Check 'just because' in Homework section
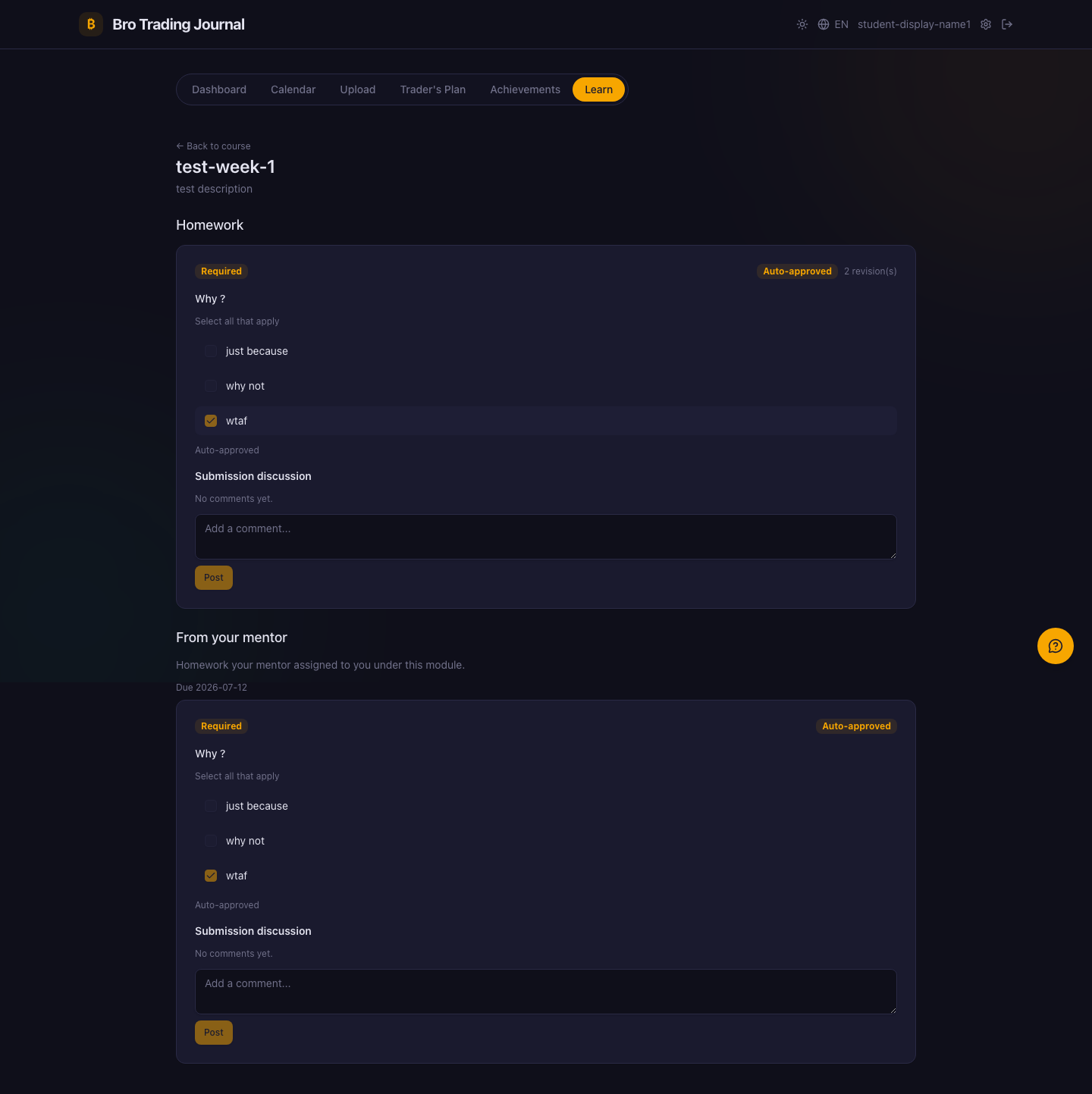Image resolution: width=1092 pixels, height=1094 pixels. pos(211,351)
